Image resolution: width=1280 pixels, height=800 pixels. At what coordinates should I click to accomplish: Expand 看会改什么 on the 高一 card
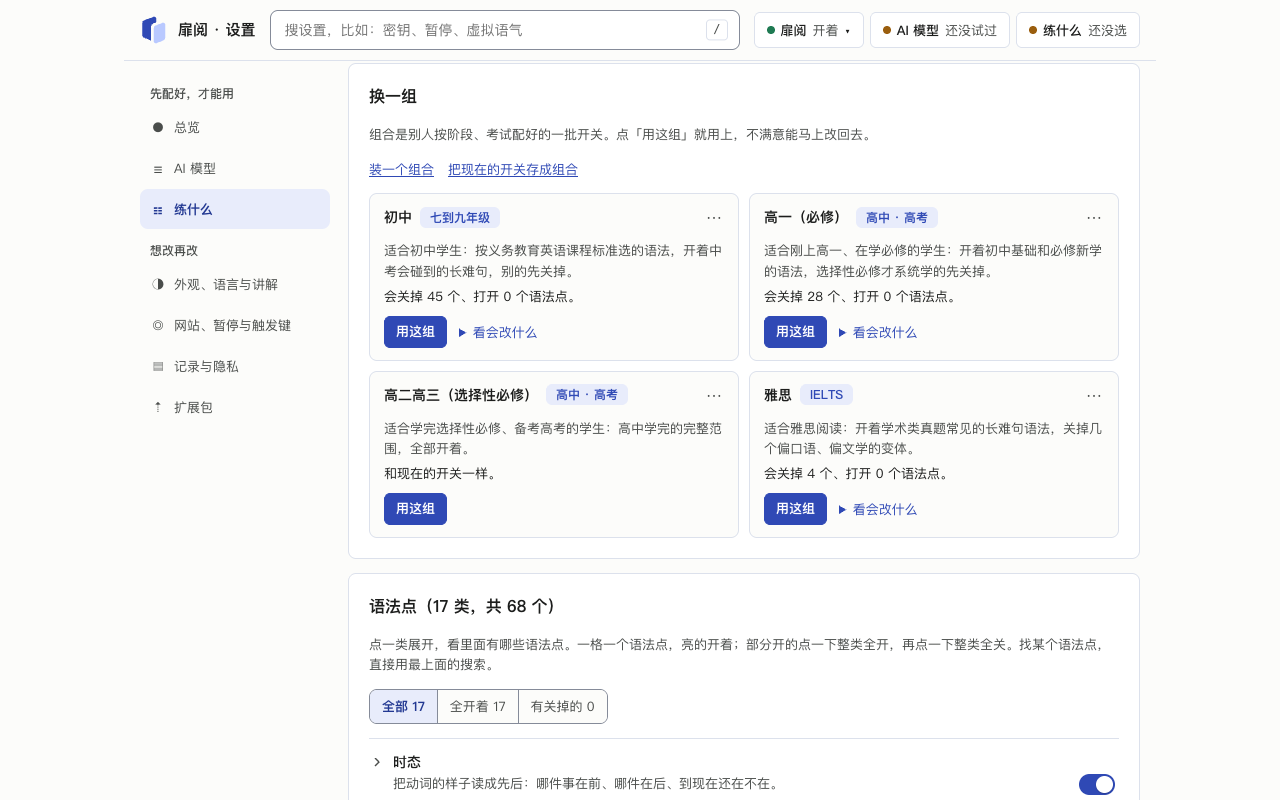(877, 332)
